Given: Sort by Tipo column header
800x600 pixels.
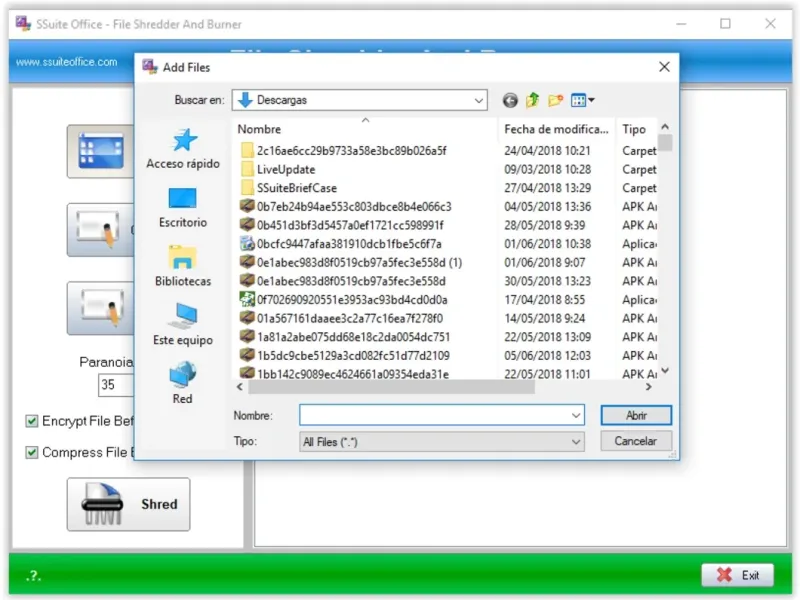Looking at the screenshot, I should (x=634, y=129).
